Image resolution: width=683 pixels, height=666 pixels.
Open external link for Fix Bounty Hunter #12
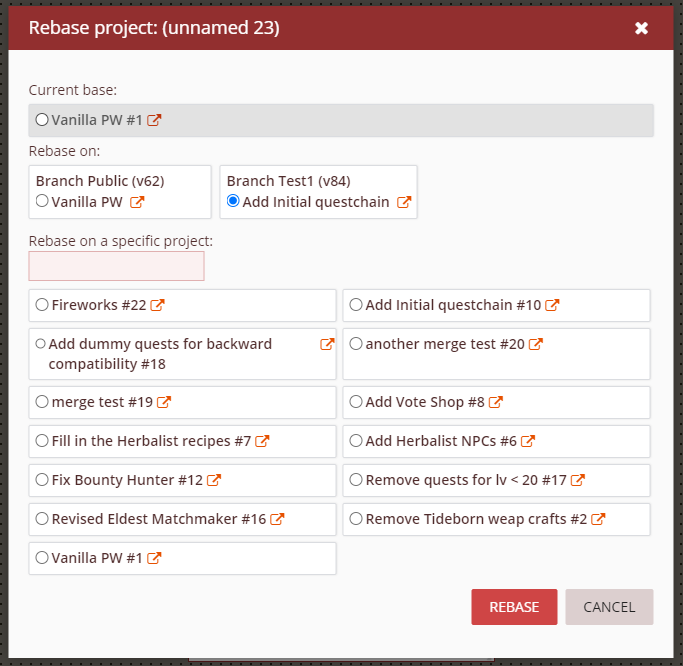[x=214, y=480]
